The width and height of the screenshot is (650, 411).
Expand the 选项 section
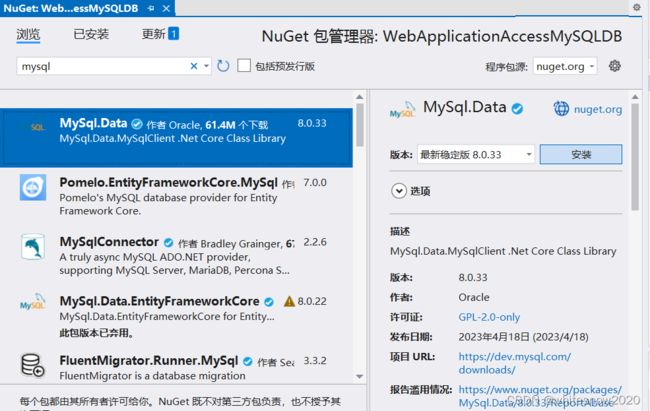[x=399, y=191]
